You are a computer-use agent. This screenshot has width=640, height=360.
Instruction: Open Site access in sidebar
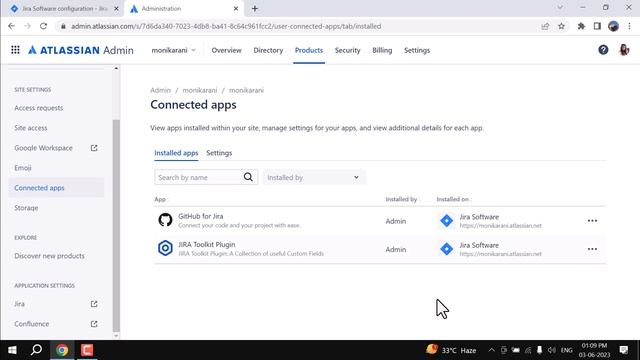(x=31, y=128)
